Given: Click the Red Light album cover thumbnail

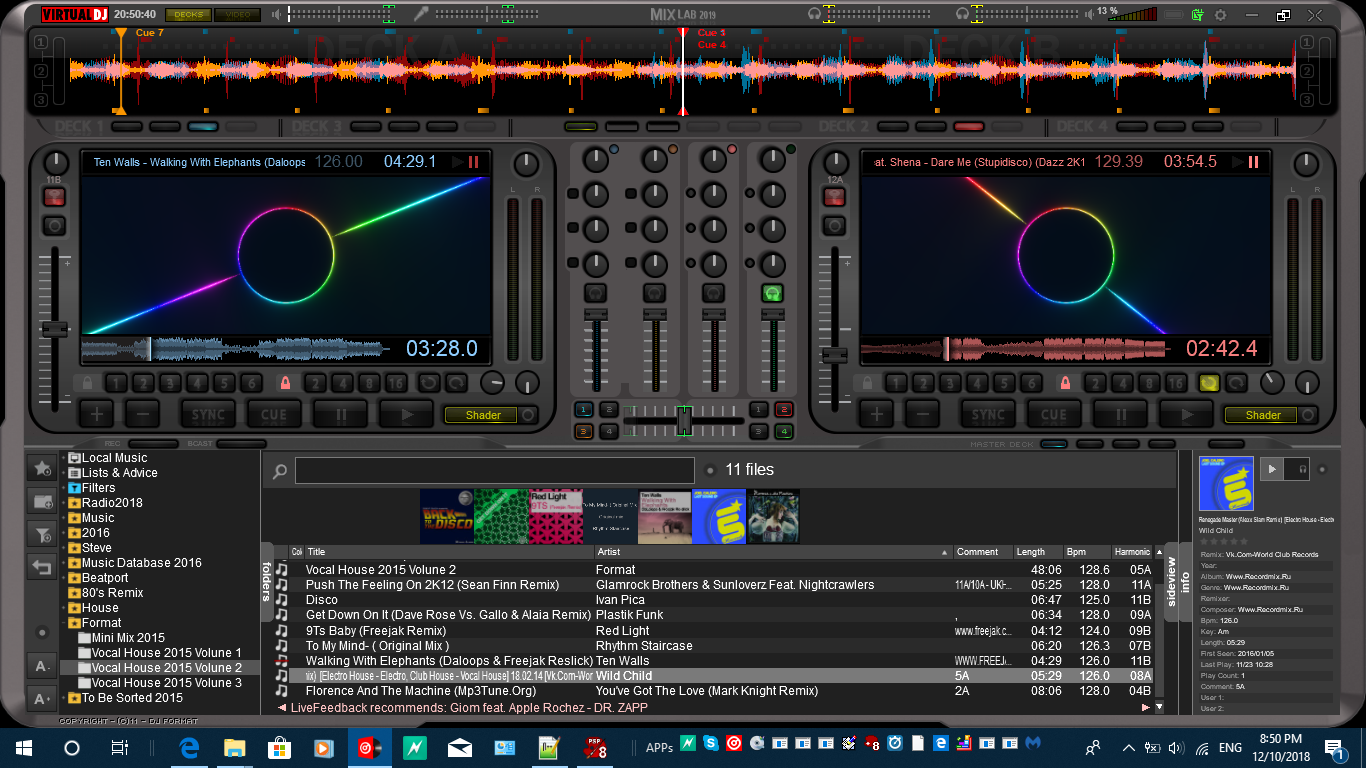Looking at the screenshot, I should coord(556,516).
